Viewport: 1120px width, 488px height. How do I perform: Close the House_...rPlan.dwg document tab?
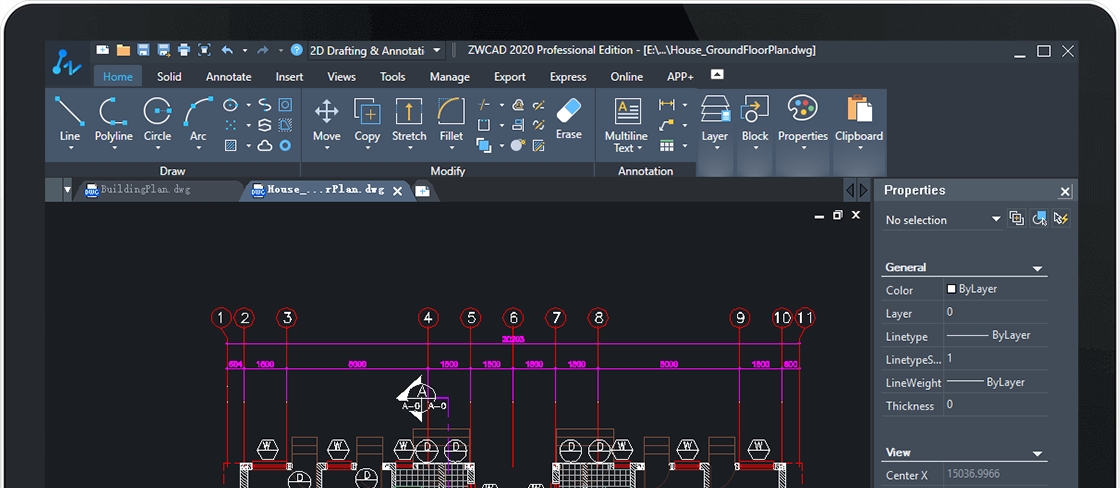pyautogui.click(x=398, y=191)
